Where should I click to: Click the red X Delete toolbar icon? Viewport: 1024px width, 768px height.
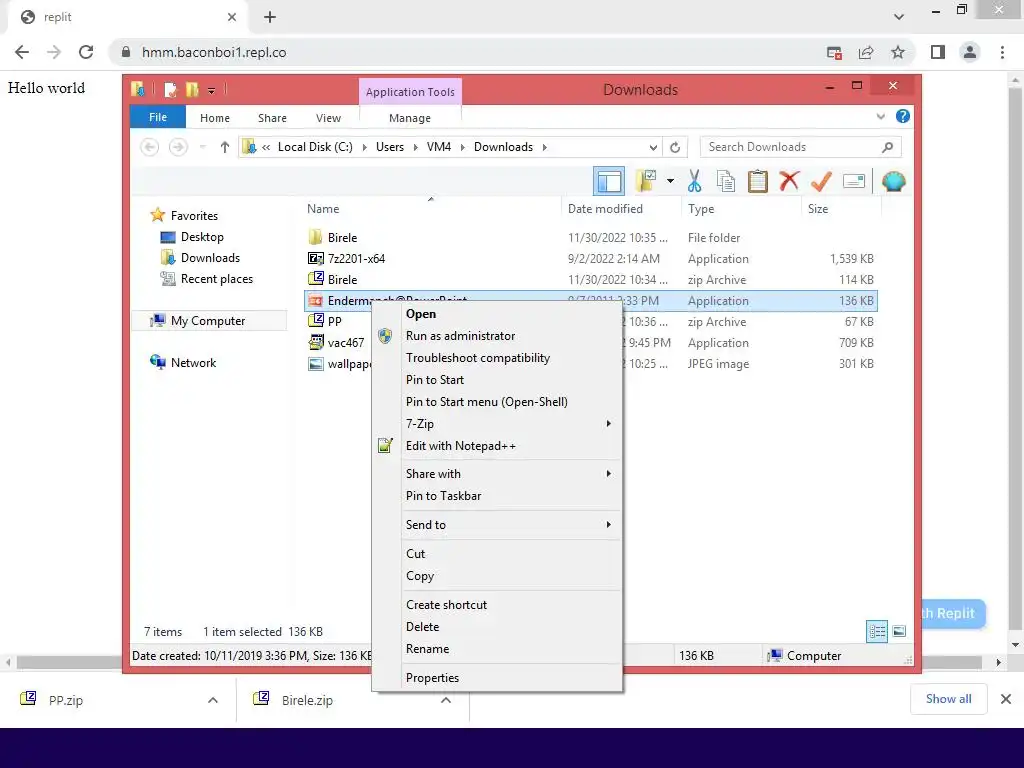tap(789, 181)
